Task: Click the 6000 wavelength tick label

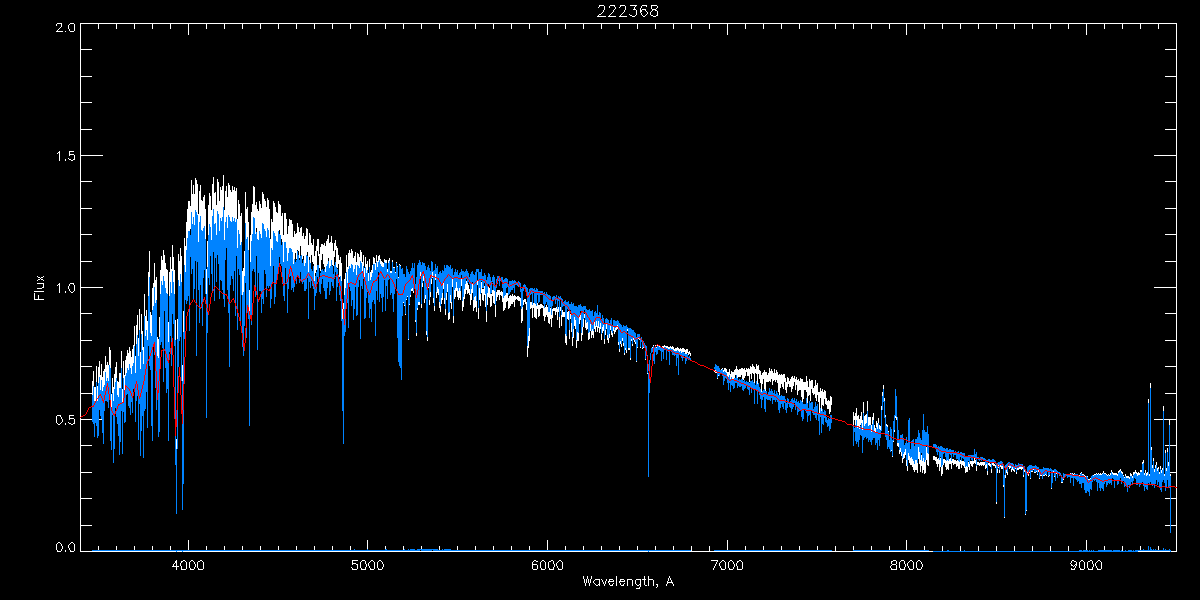Action: click(x=547, y=565)
